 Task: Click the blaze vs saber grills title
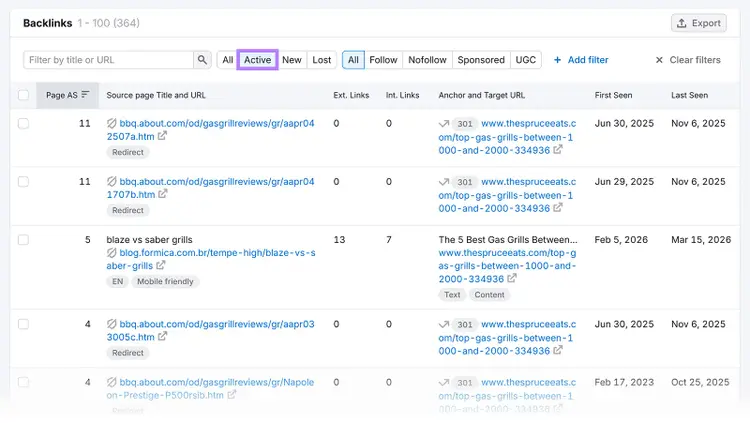149,240
